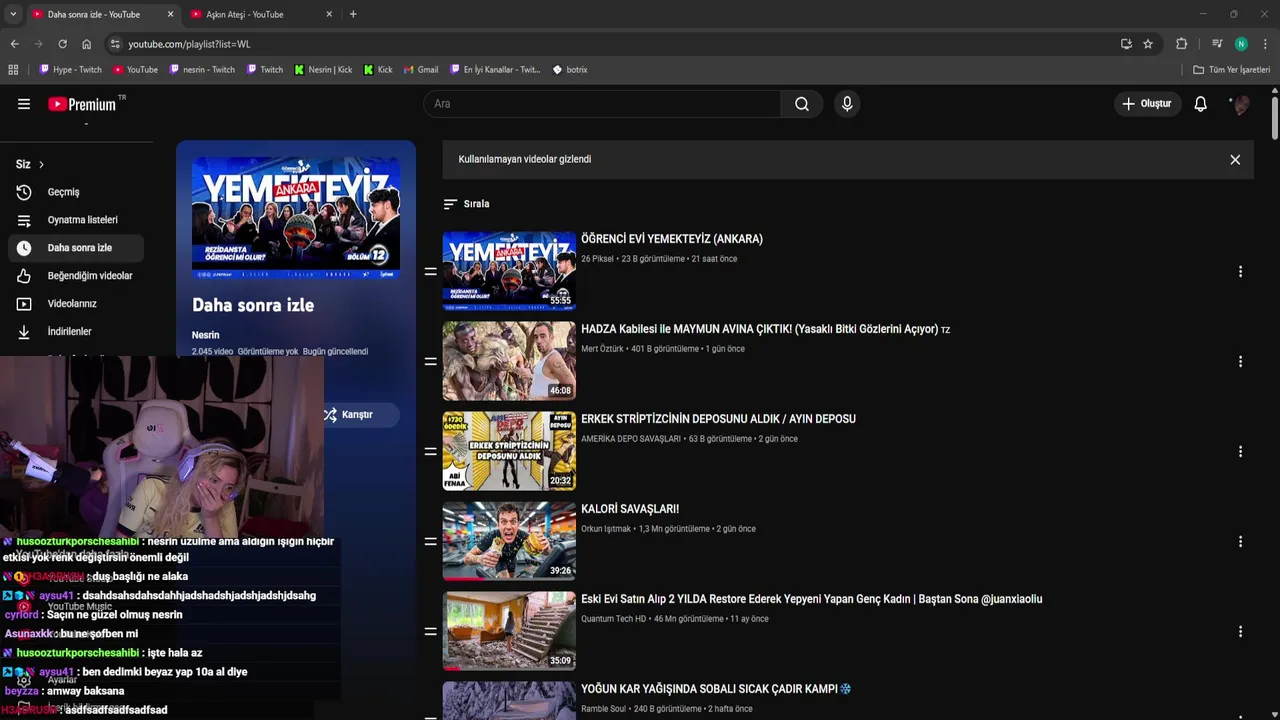This screenshot has width=1280, height=720.
Task: Open Oynatma listeleri in the sidebar
Action: 76,220
